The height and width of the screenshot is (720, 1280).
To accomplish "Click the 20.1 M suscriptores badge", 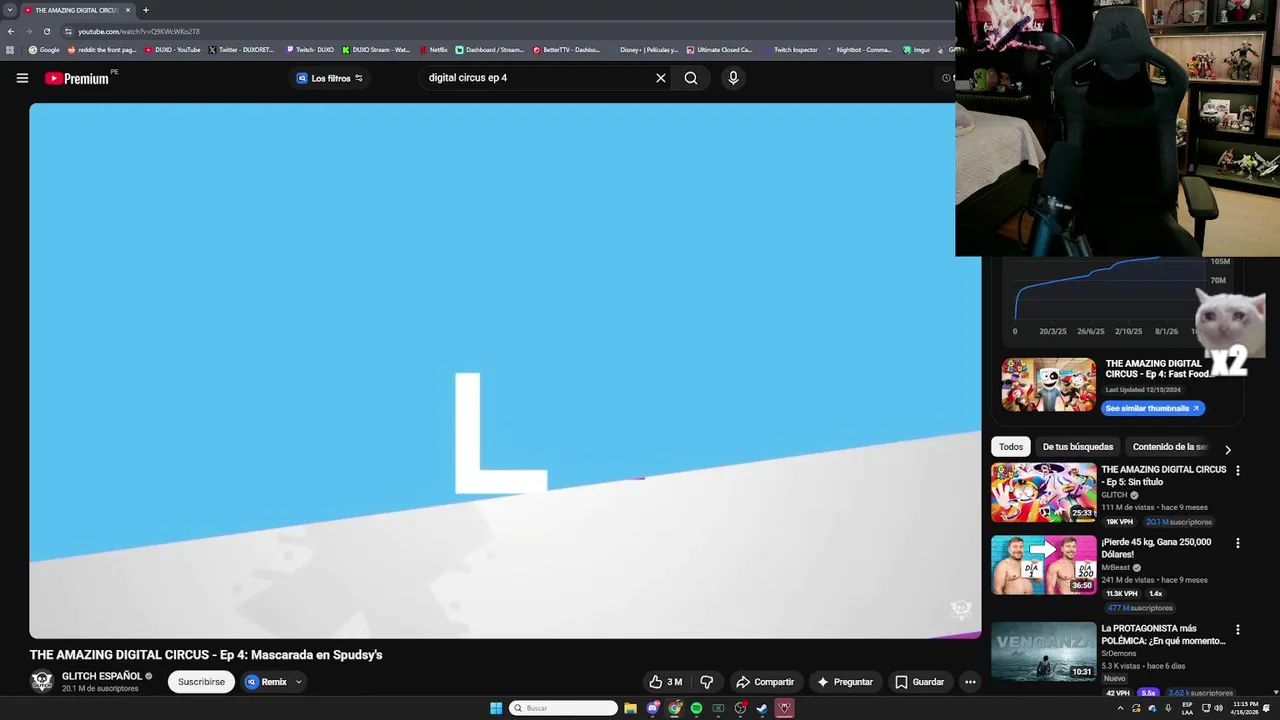I will point(1178,522).
